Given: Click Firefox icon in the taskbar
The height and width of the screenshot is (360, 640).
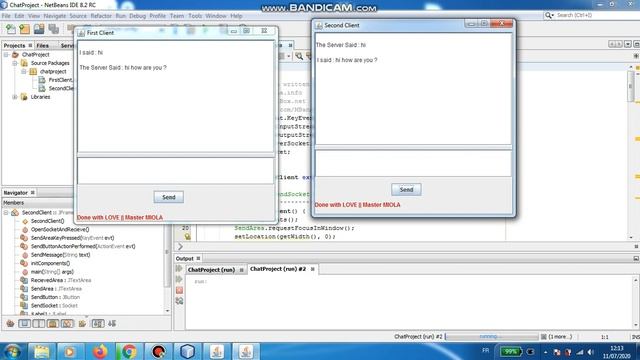Looking at the screenshot, I should pyautogui.click(x=100, y=351).
